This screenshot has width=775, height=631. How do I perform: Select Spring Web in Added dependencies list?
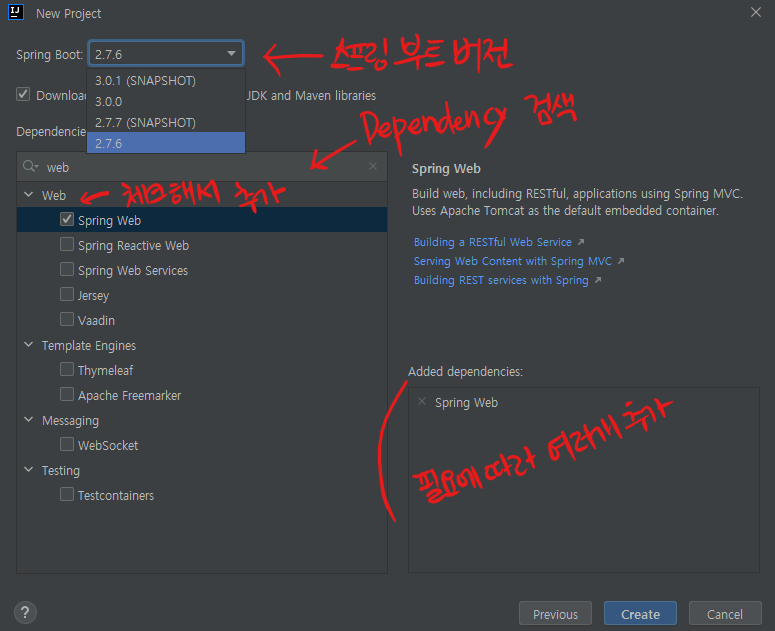tap(466, 403)
